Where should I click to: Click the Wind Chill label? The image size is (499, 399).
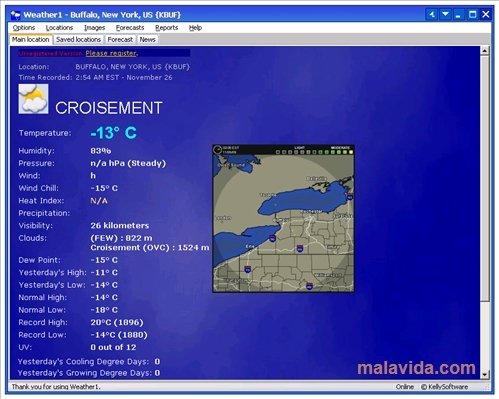(38, 188)
